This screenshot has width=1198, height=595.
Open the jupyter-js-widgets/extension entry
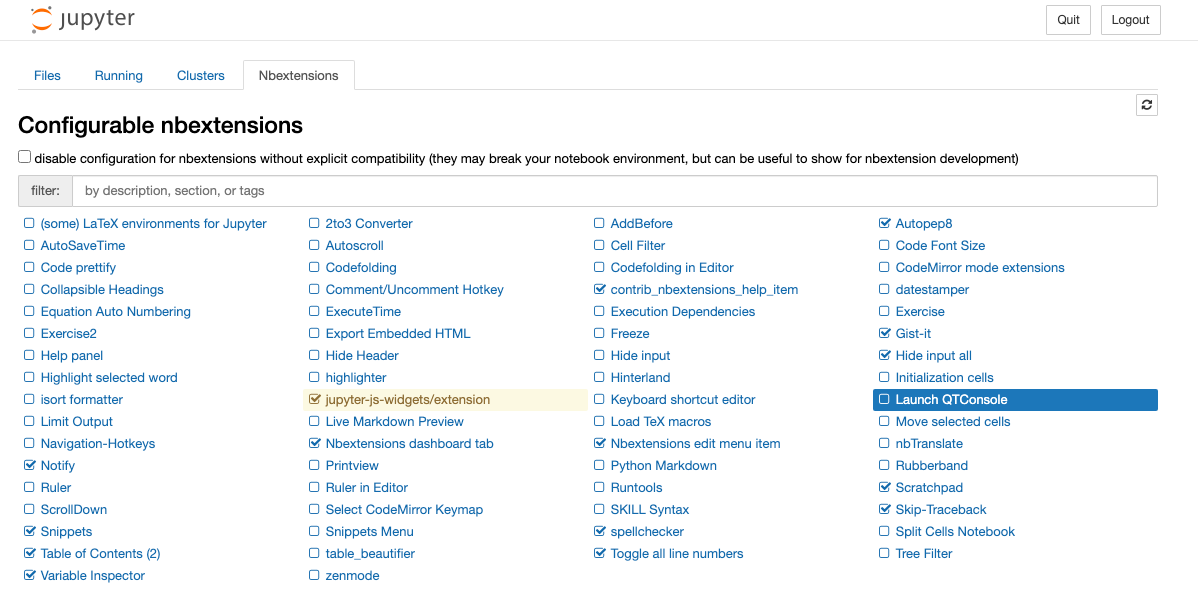pos(408,400)
